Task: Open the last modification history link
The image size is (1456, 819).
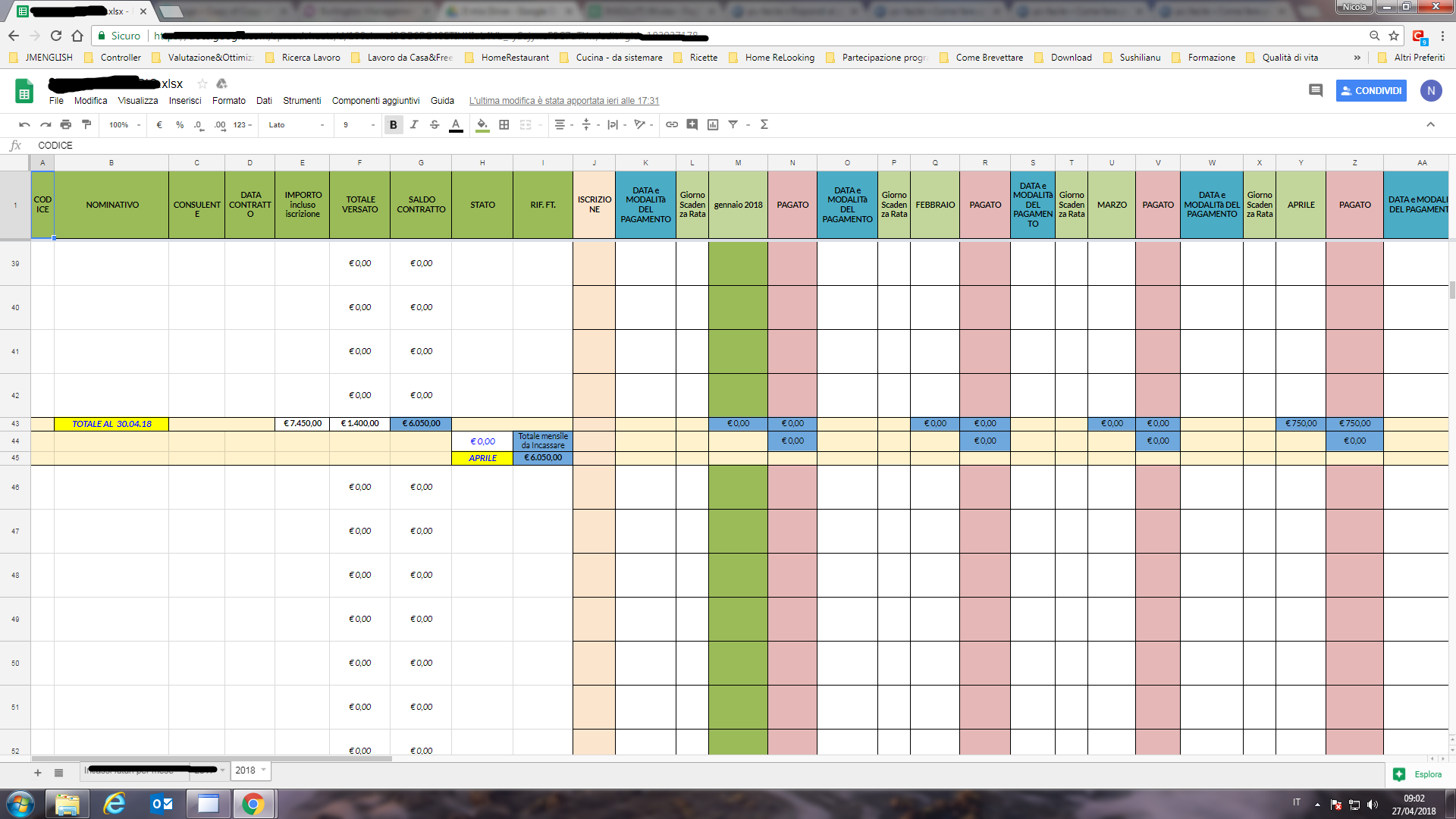Action: tap(563, 100)
